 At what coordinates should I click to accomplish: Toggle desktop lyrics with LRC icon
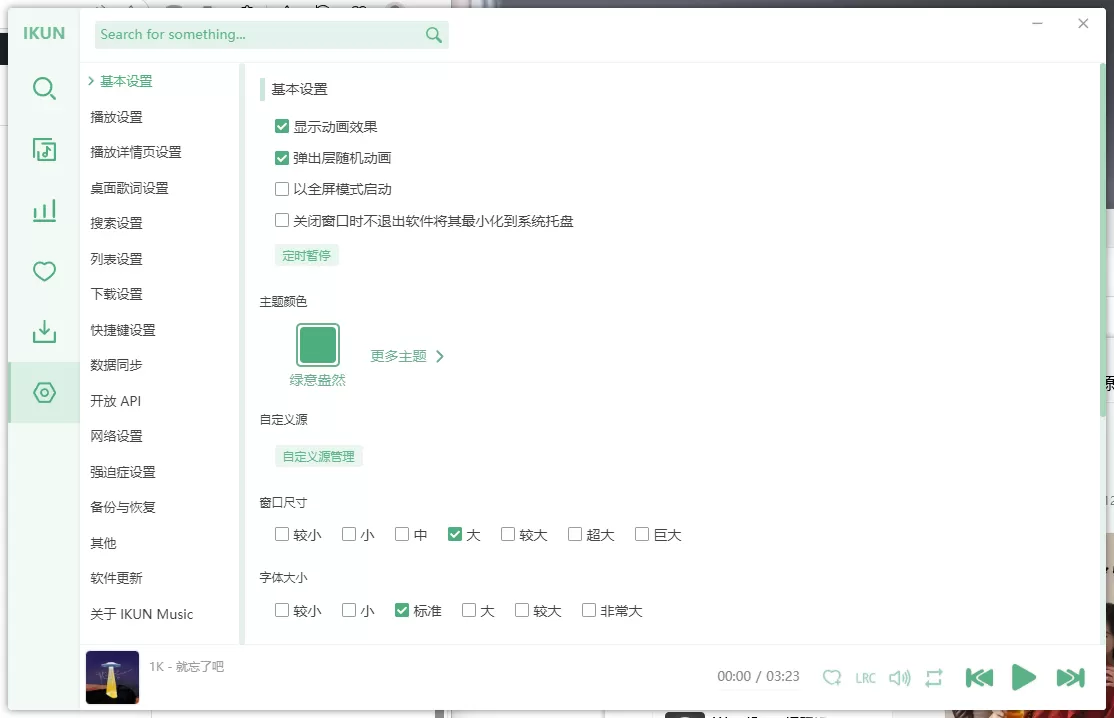[x=865, y=678]
